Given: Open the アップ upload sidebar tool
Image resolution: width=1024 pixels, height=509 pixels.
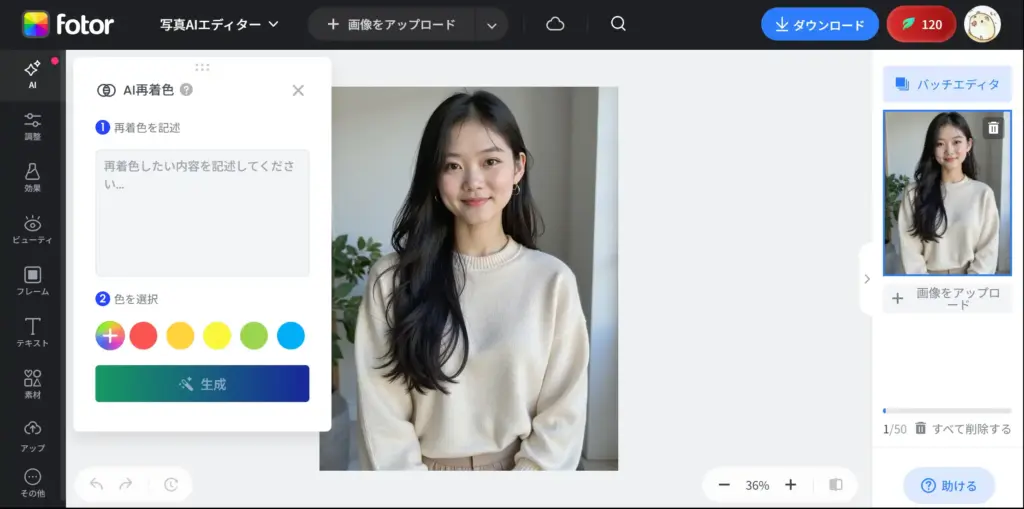Looking at the screenshot, I should click(32, 436).
